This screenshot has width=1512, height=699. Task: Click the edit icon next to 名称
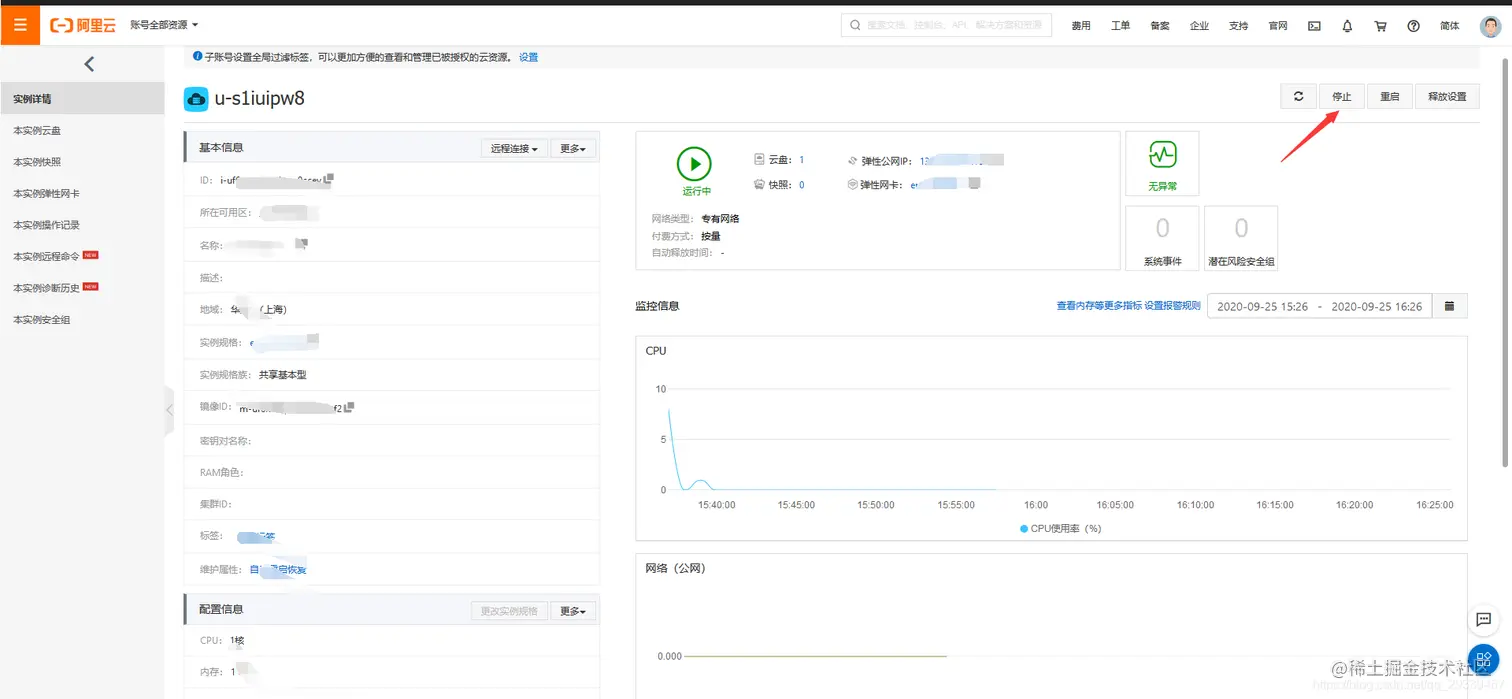point(301,243)
